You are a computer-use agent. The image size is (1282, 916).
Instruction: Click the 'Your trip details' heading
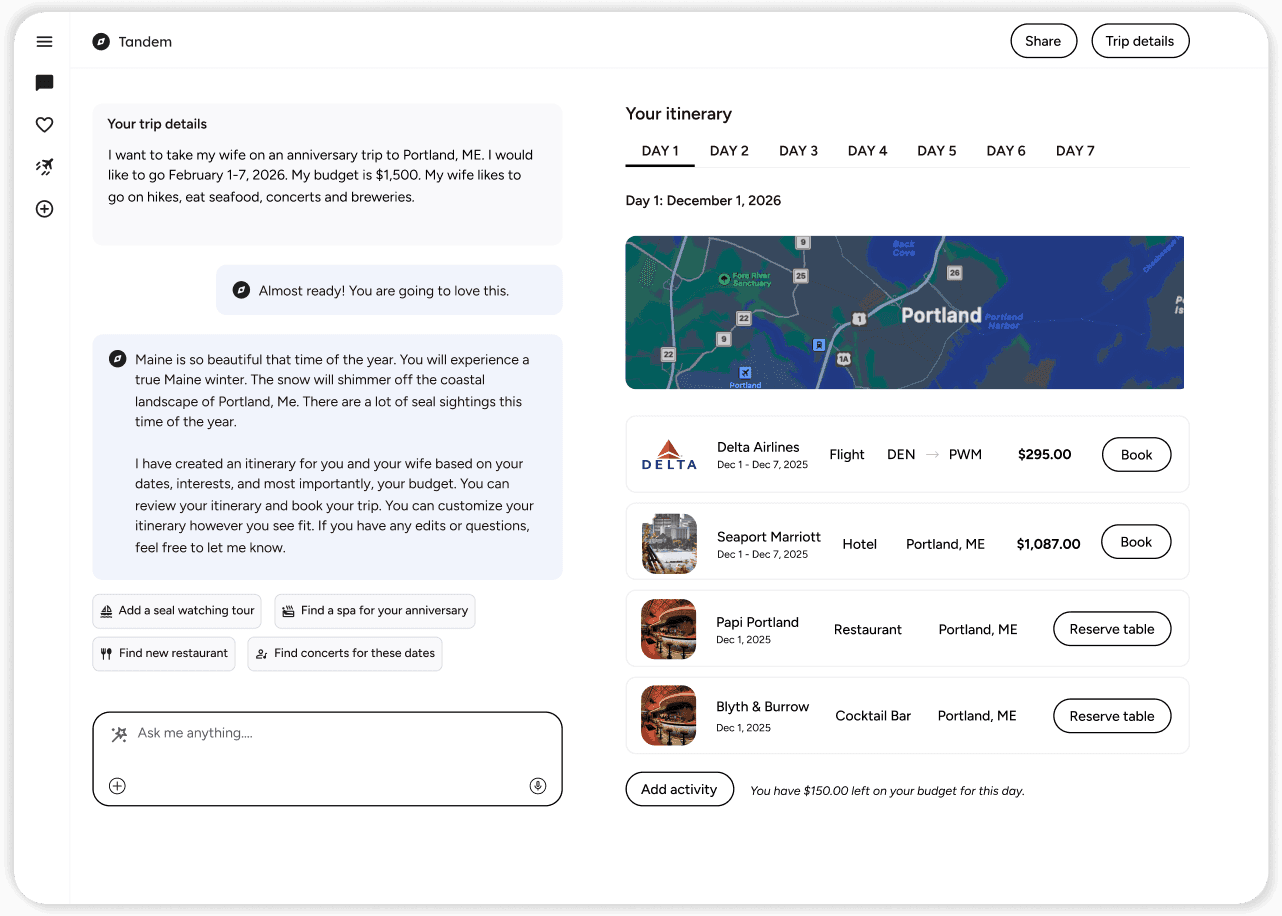click(157, 124)
